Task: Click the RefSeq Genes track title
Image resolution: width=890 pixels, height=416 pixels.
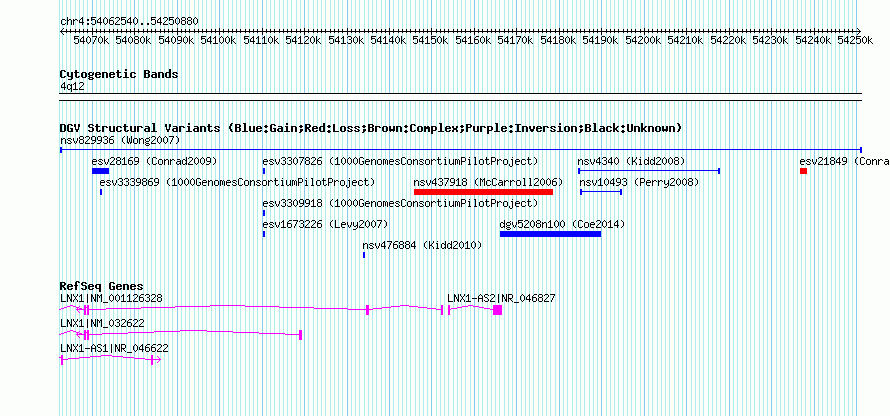Action: [102, 286]
